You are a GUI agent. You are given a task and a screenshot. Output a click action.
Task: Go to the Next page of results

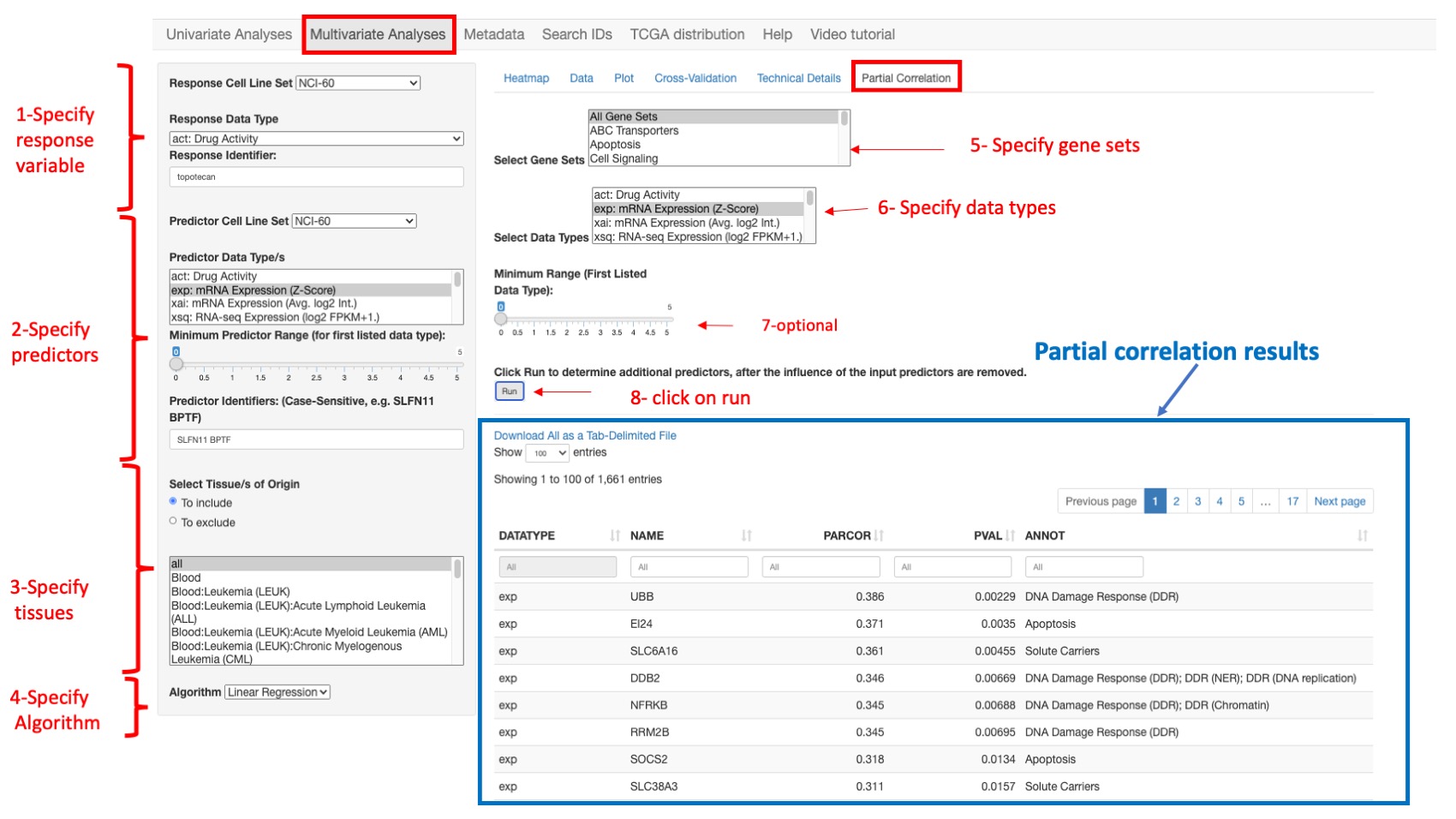click(x=1339, y=501)
